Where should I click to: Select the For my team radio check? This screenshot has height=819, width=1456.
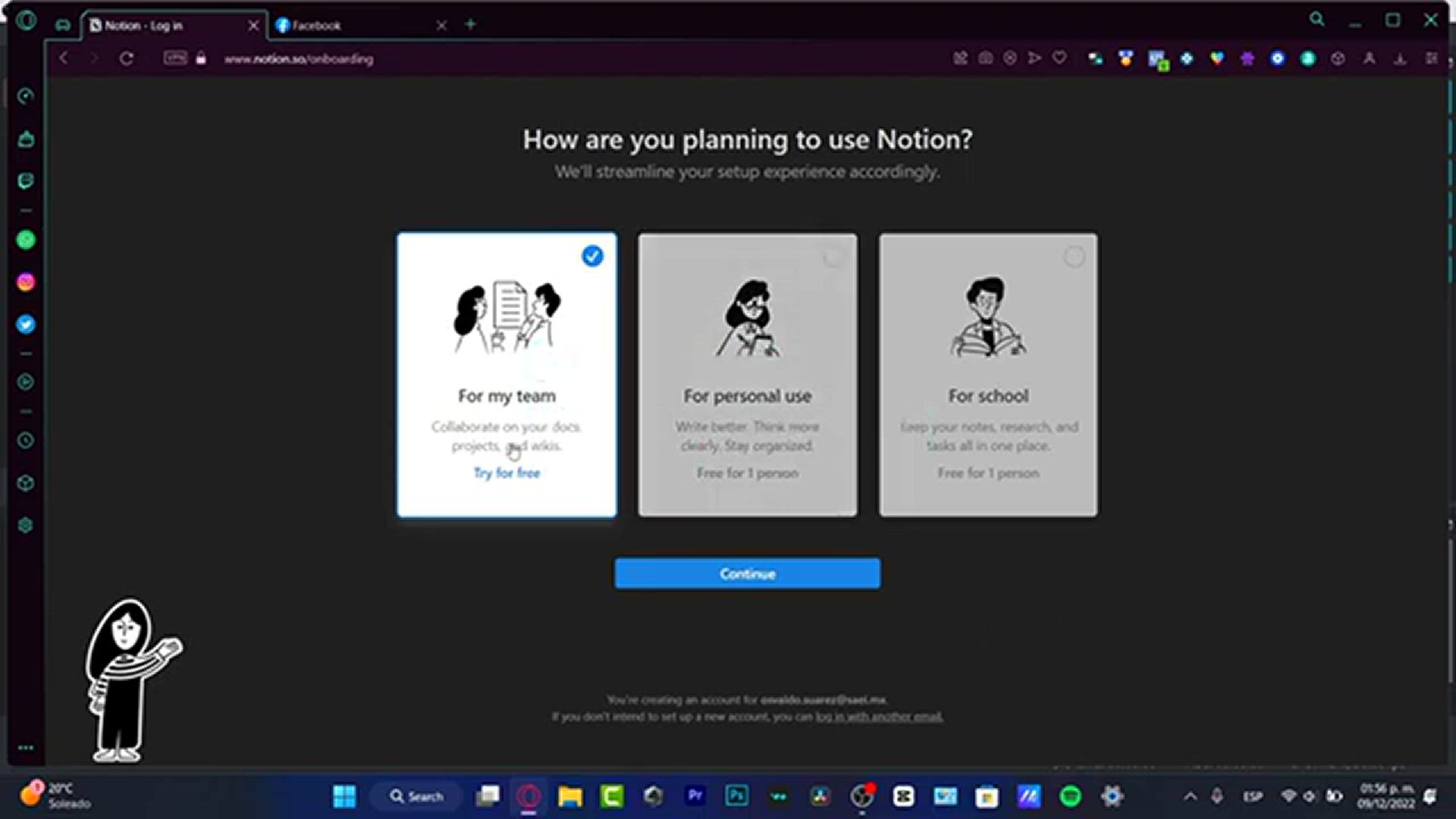(x=592, y=256)
